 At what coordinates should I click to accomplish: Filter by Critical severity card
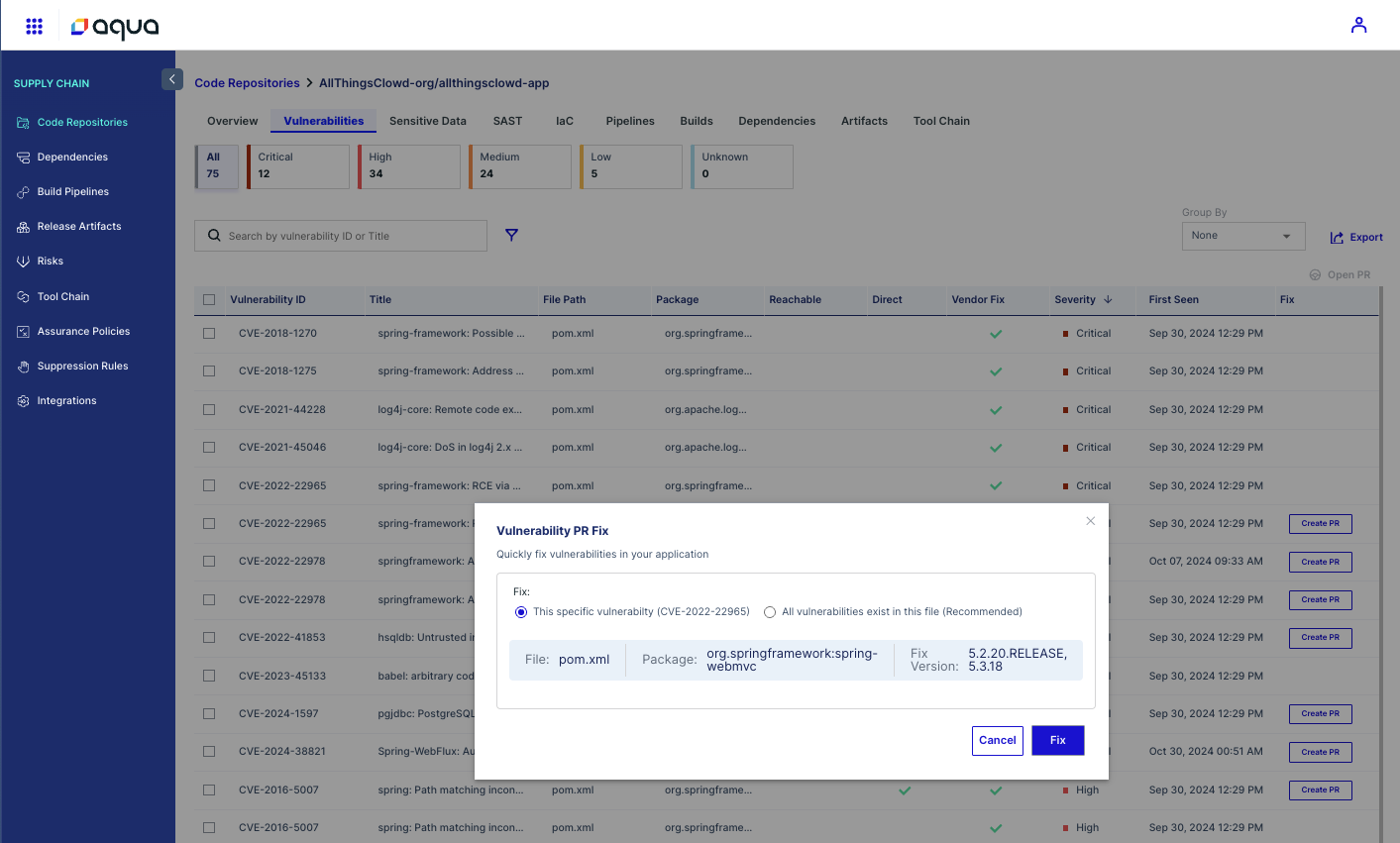coord(298,166)
